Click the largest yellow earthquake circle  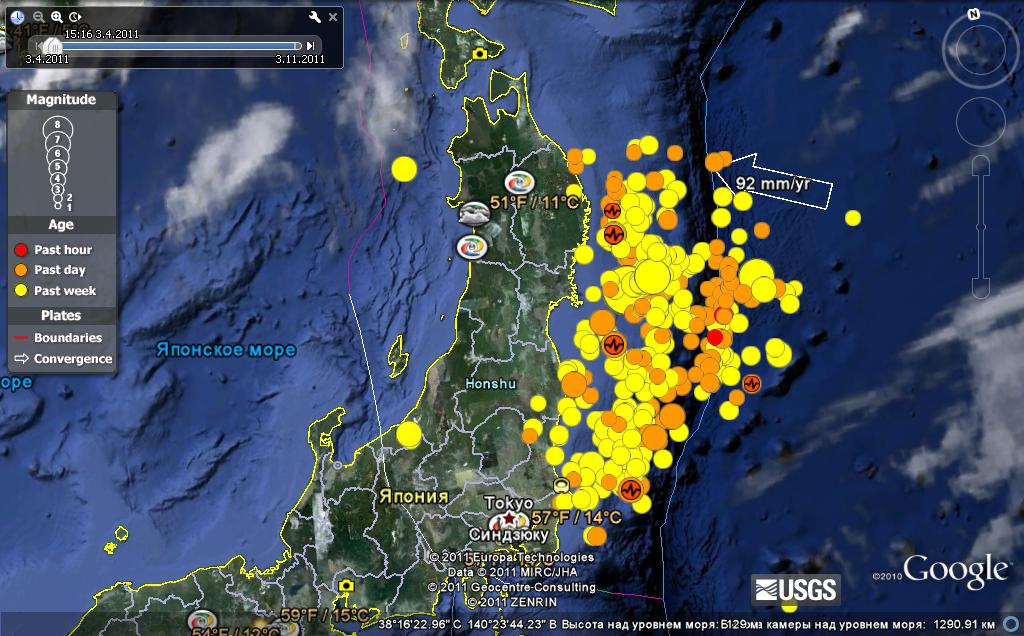pos(652,277)
